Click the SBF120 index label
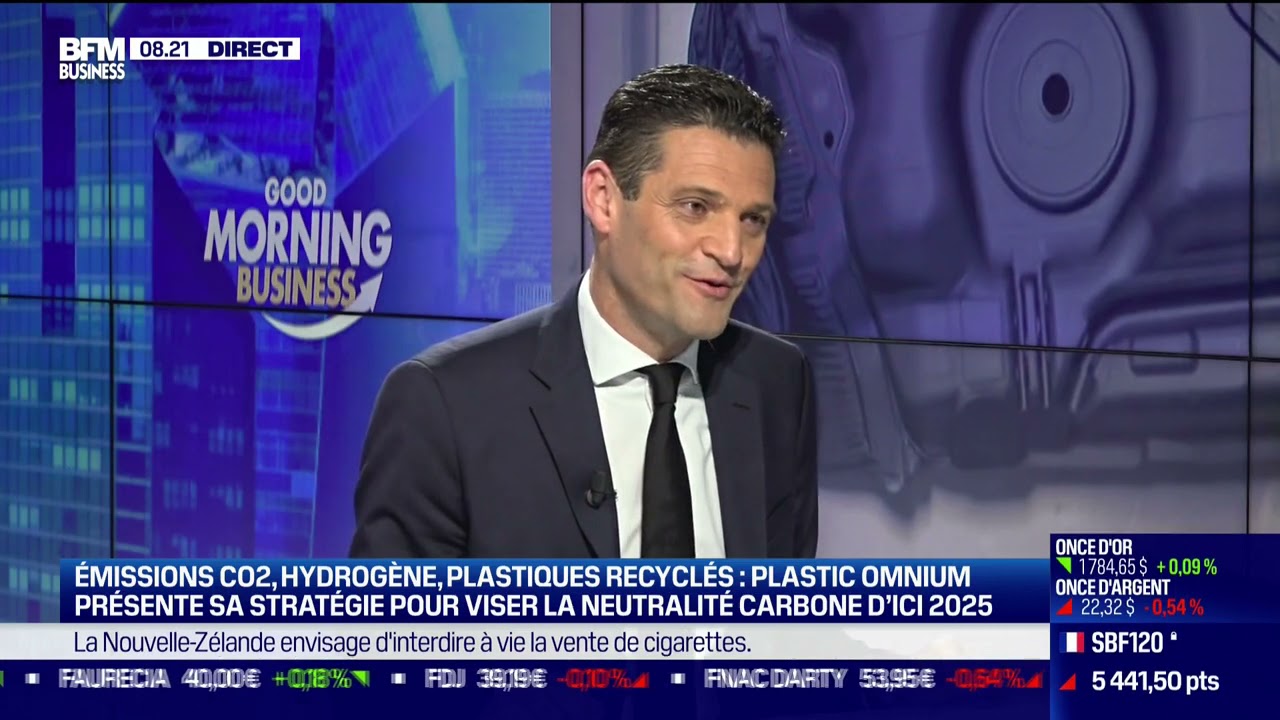Screen dimensions: 1280x720 coord(1127,643)
